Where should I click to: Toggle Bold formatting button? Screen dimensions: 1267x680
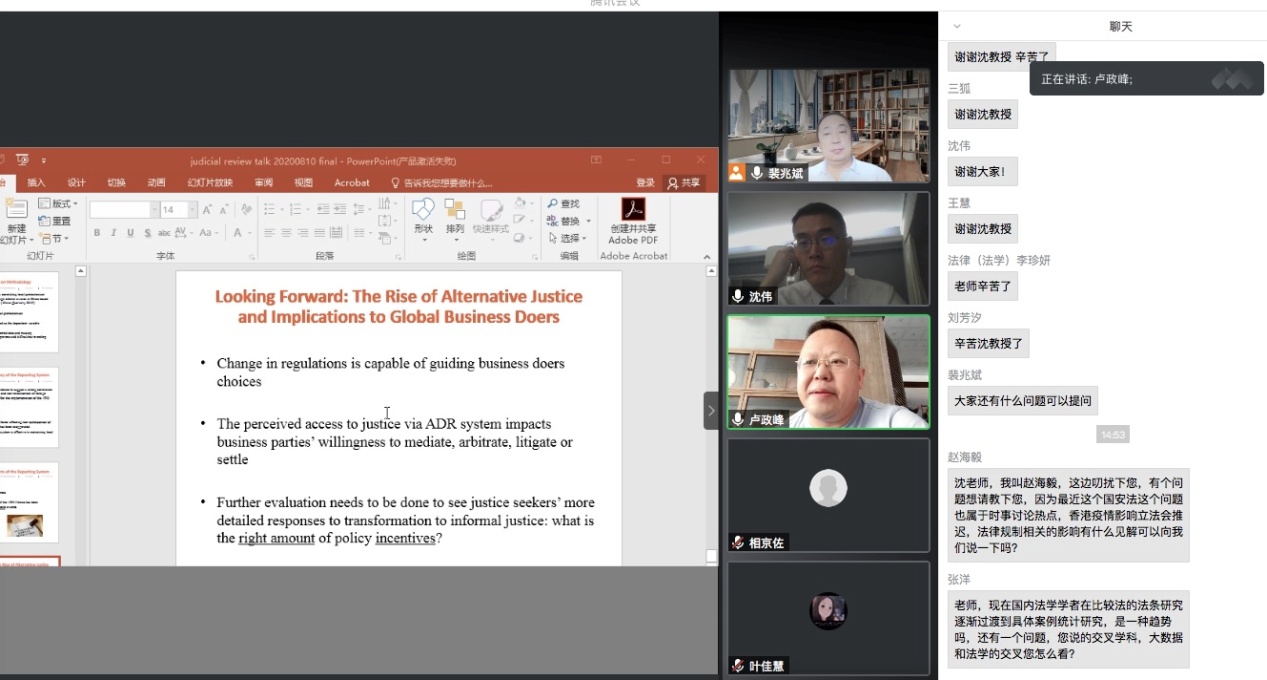(97, 233)
